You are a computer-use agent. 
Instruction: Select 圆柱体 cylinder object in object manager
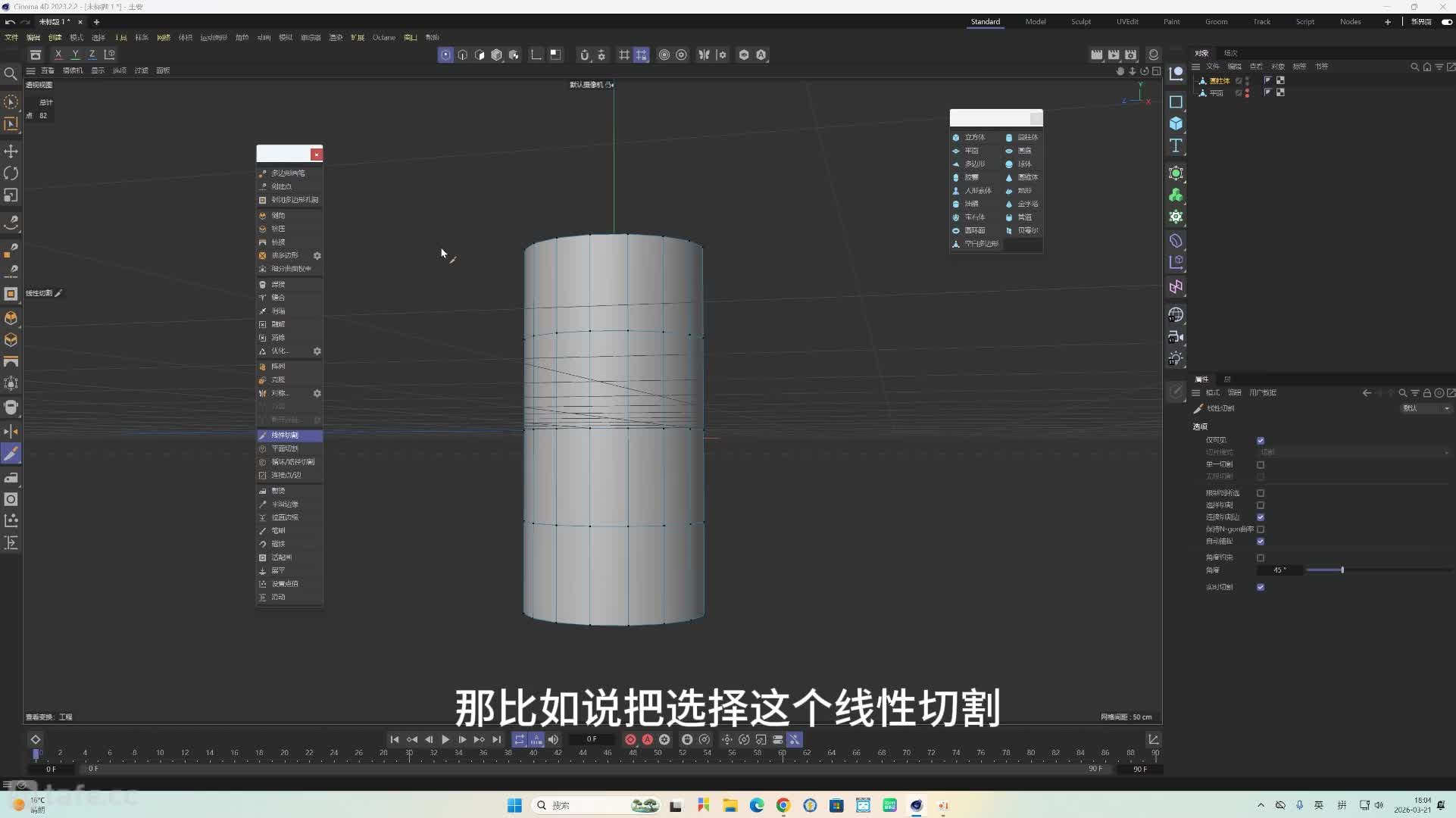click(x=1219, y=80)
